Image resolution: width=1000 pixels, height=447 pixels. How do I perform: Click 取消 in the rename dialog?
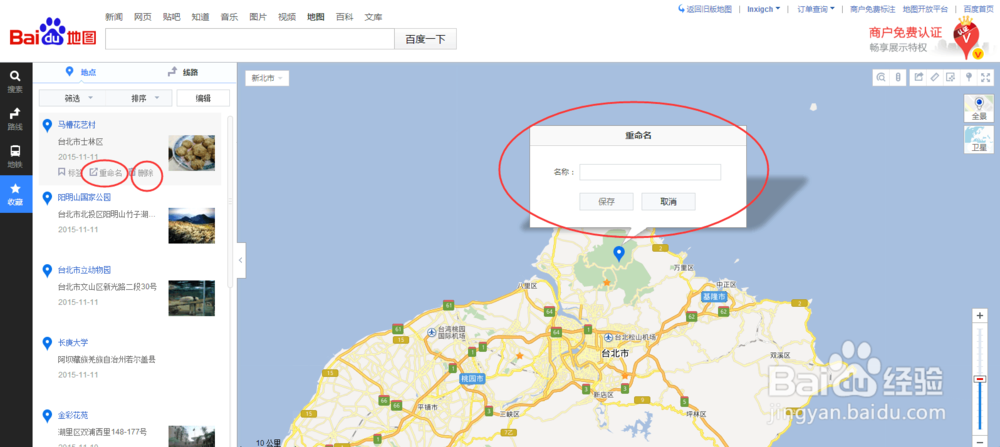pos(668,202)
